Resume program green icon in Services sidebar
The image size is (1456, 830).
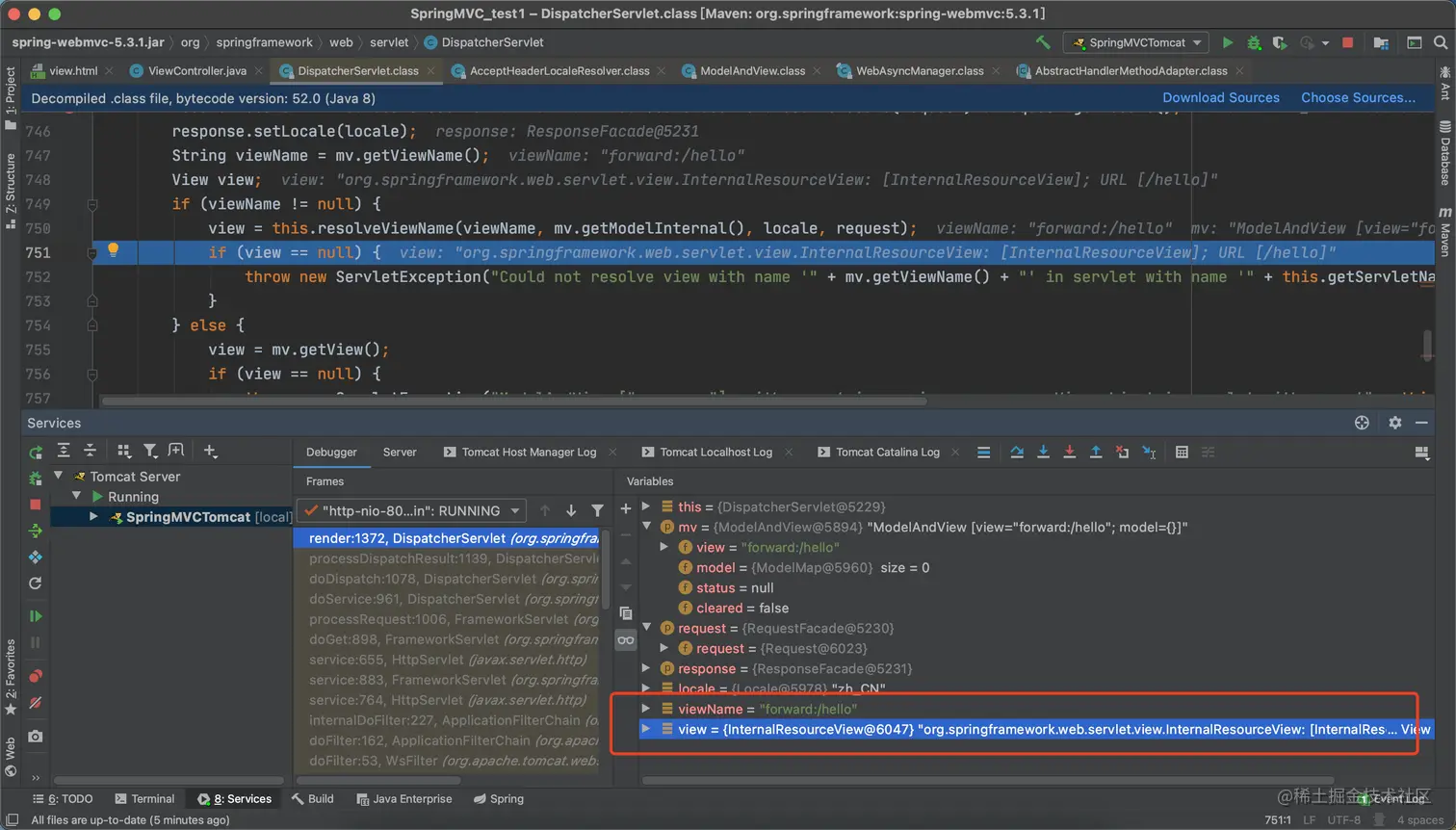click(36, 616)
